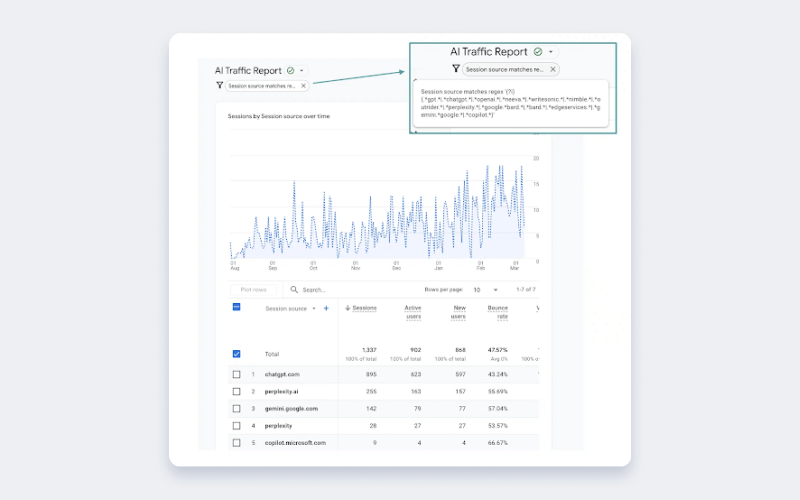Click the Sessions sort arrow icon
This screenshot has width=800, height=500.
coord(347,308)
